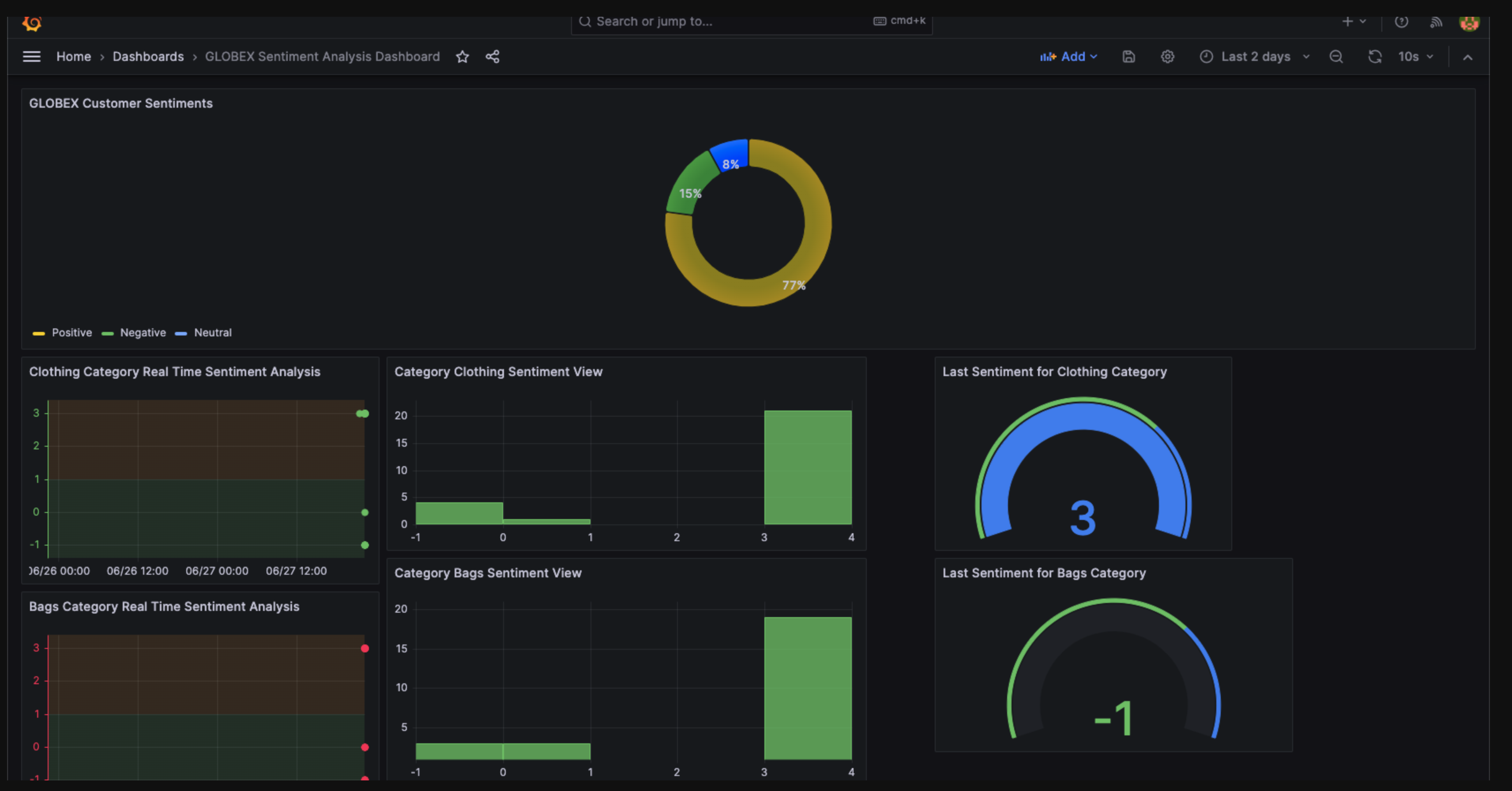The image size is (1512, 791).
Task: Expand the Last 2 days time range dropdown
Action: pos(1255,56)
